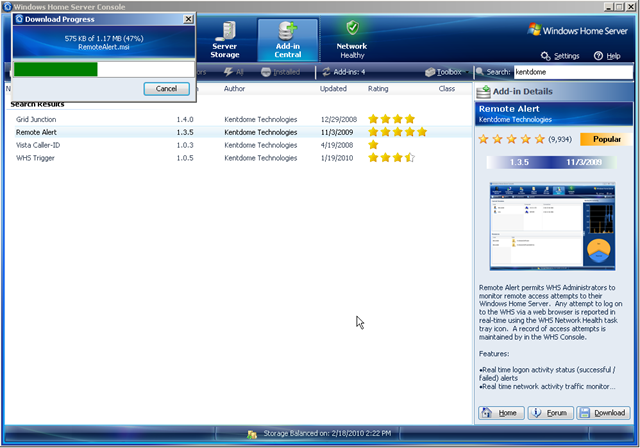This screenshot has height=448, width=640.
Task: Open the Network Healthy tab
Action: [x=352, y=40]
